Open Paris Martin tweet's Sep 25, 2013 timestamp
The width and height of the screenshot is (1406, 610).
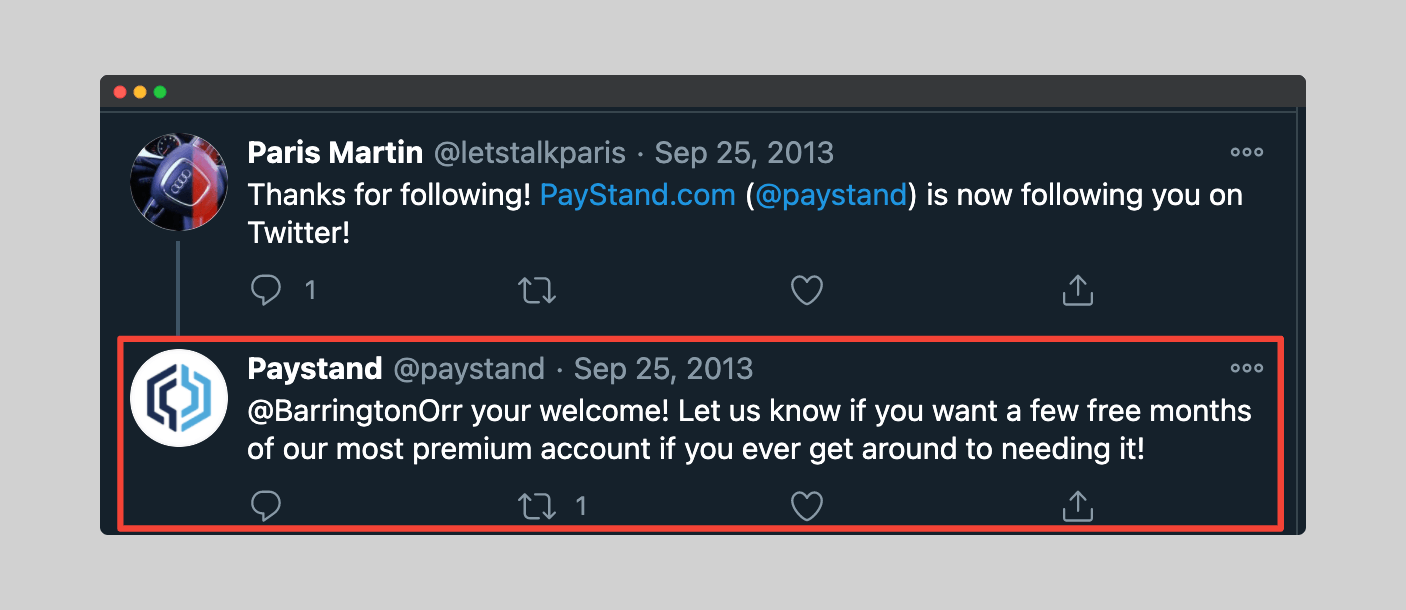point(744,153)
